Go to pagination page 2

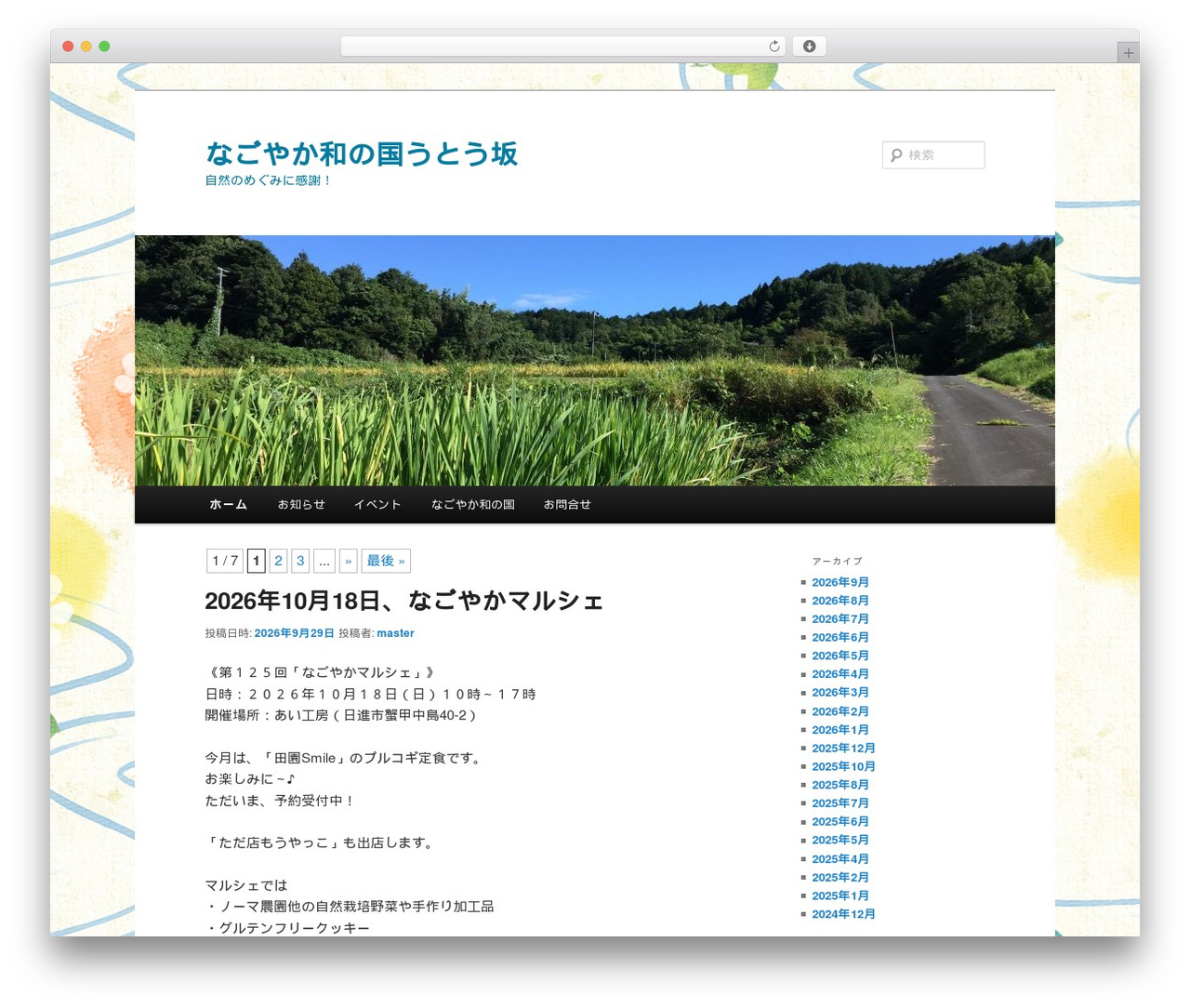278,561
